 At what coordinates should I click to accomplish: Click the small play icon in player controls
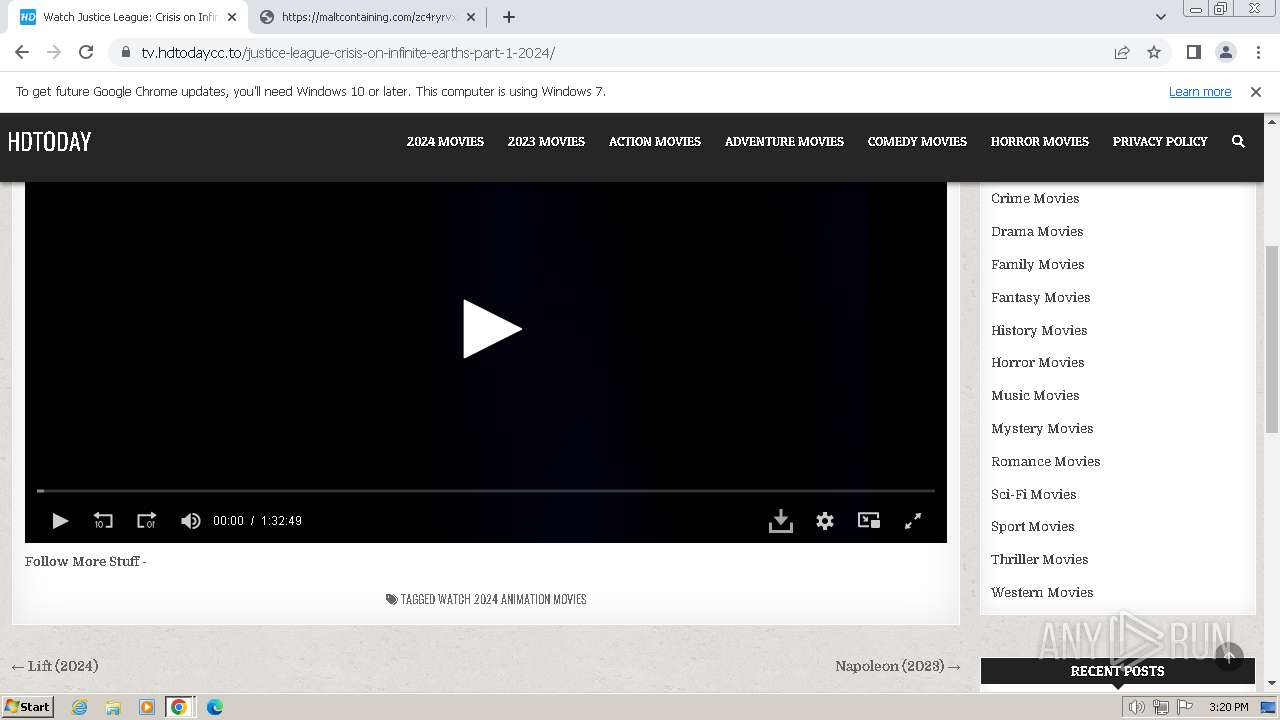[60, 520]
